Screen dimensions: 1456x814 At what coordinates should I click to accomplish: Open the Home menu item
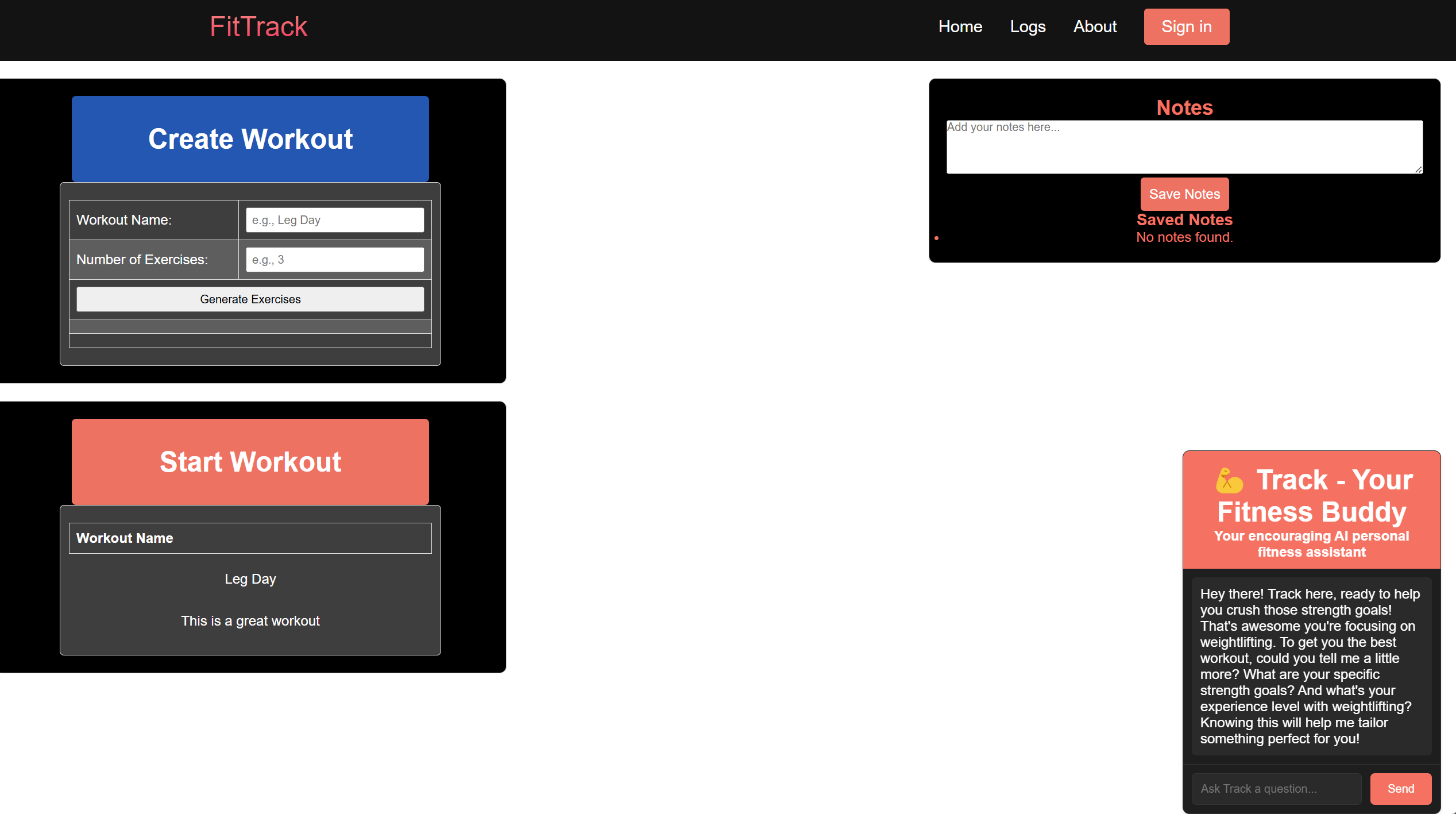tap(960, 27)
